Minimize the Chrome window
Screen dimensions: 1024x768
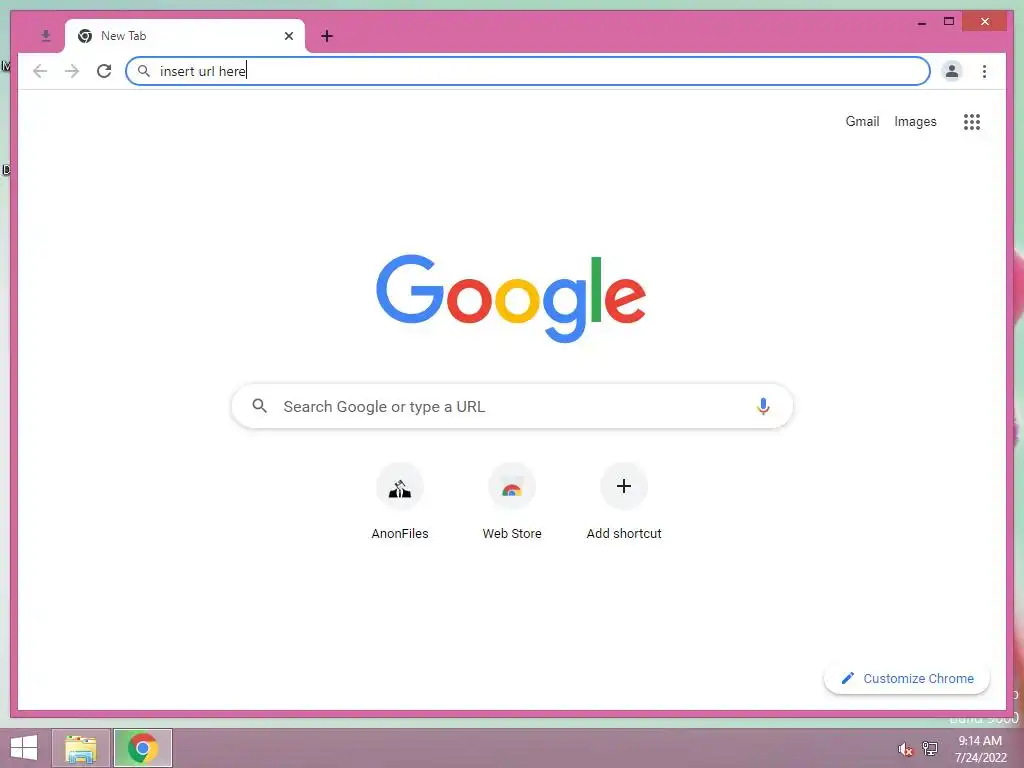click(x=921, y=22)
